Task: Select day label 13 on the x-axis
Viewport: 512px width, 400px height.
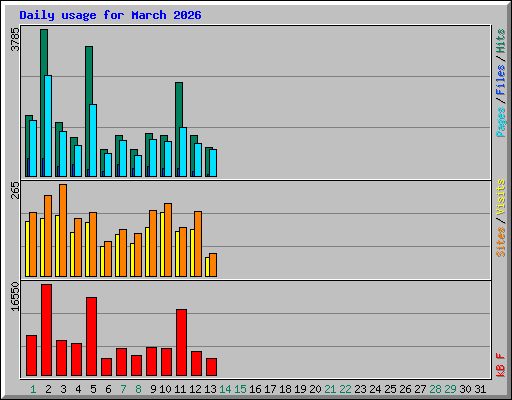Action: tap(210, 389)
